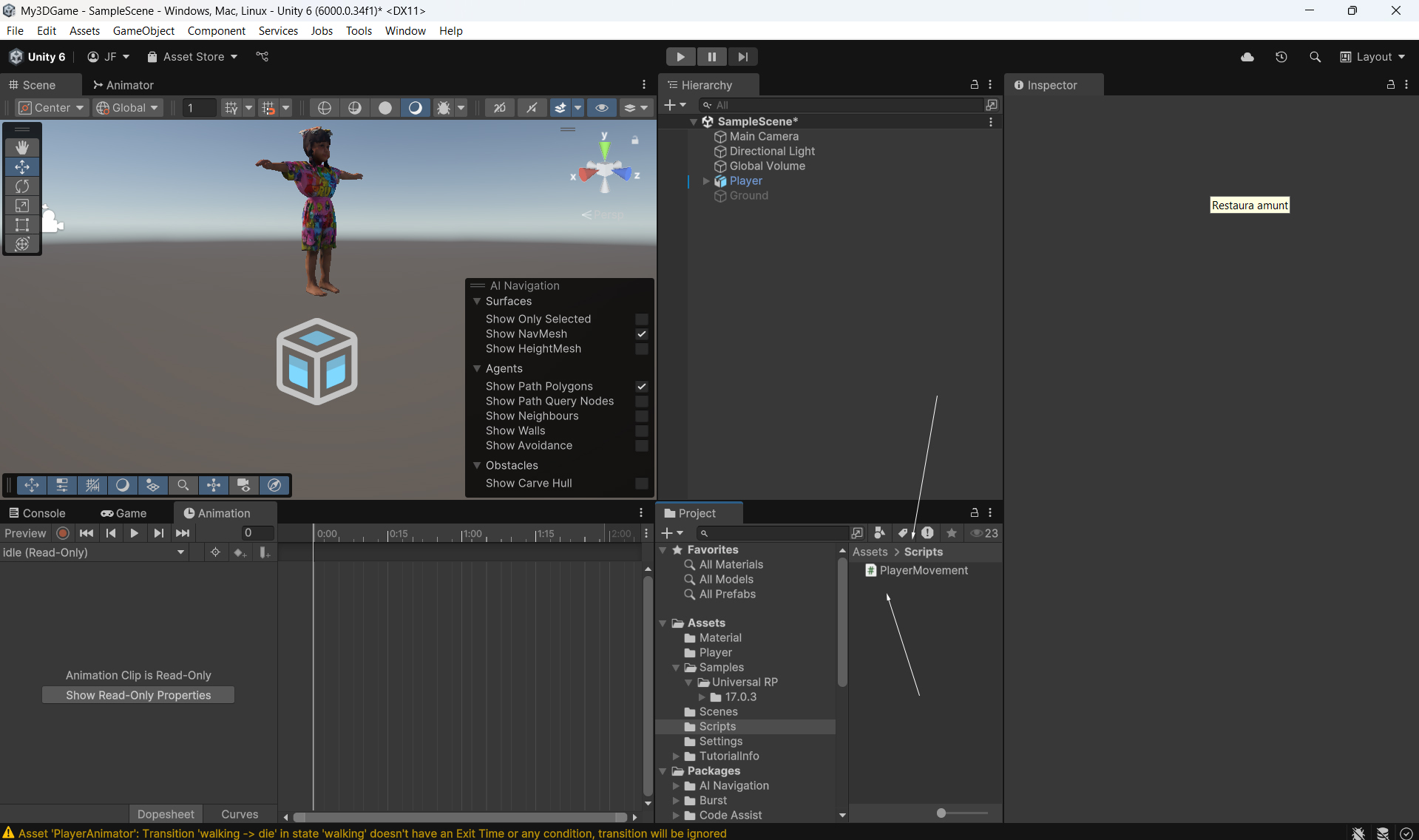Toggle animation record button

(x=63, y=533)
